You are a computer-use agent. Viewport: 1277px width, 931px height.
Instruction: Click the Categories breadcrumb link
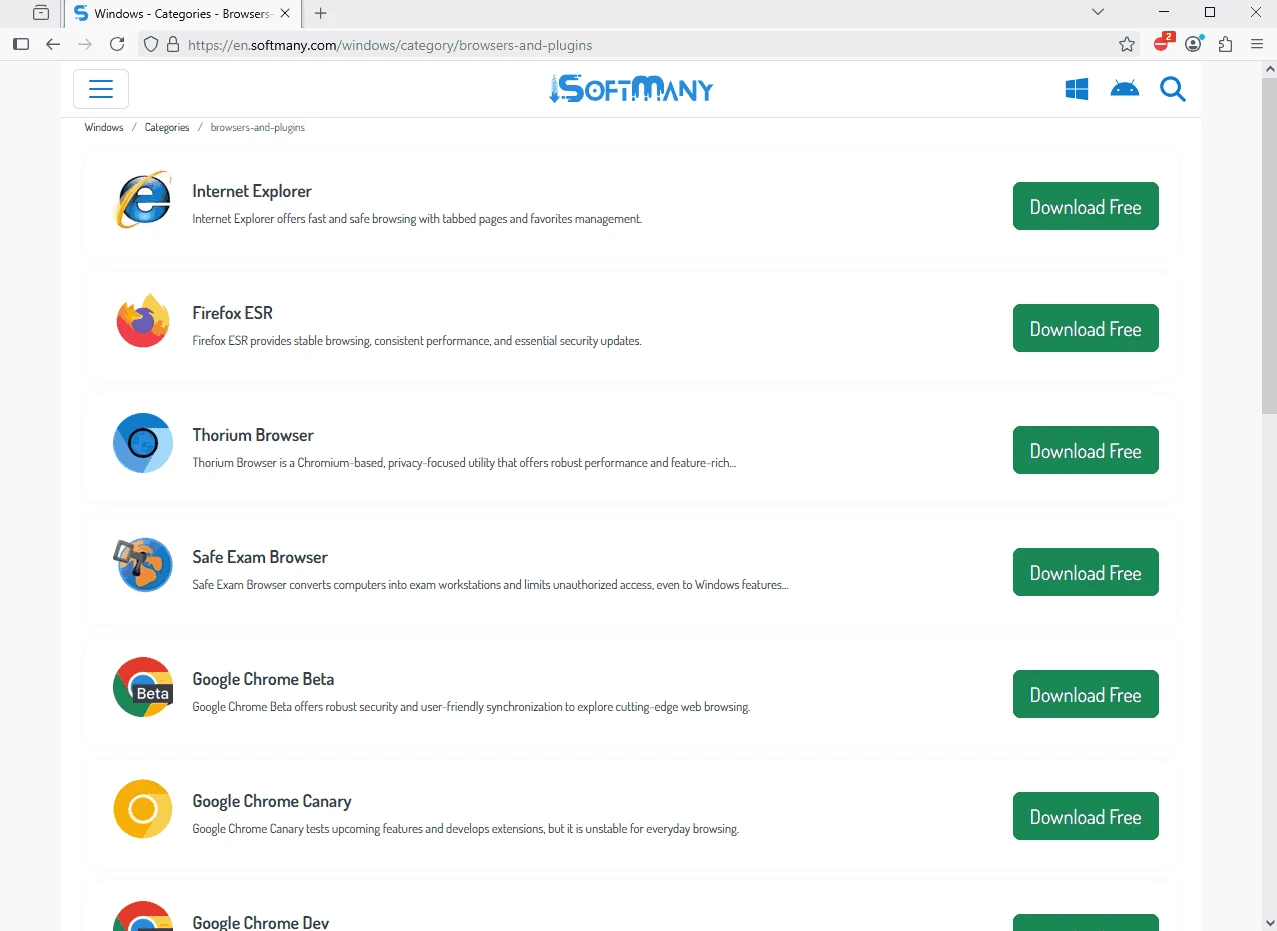tap(167, 128)
